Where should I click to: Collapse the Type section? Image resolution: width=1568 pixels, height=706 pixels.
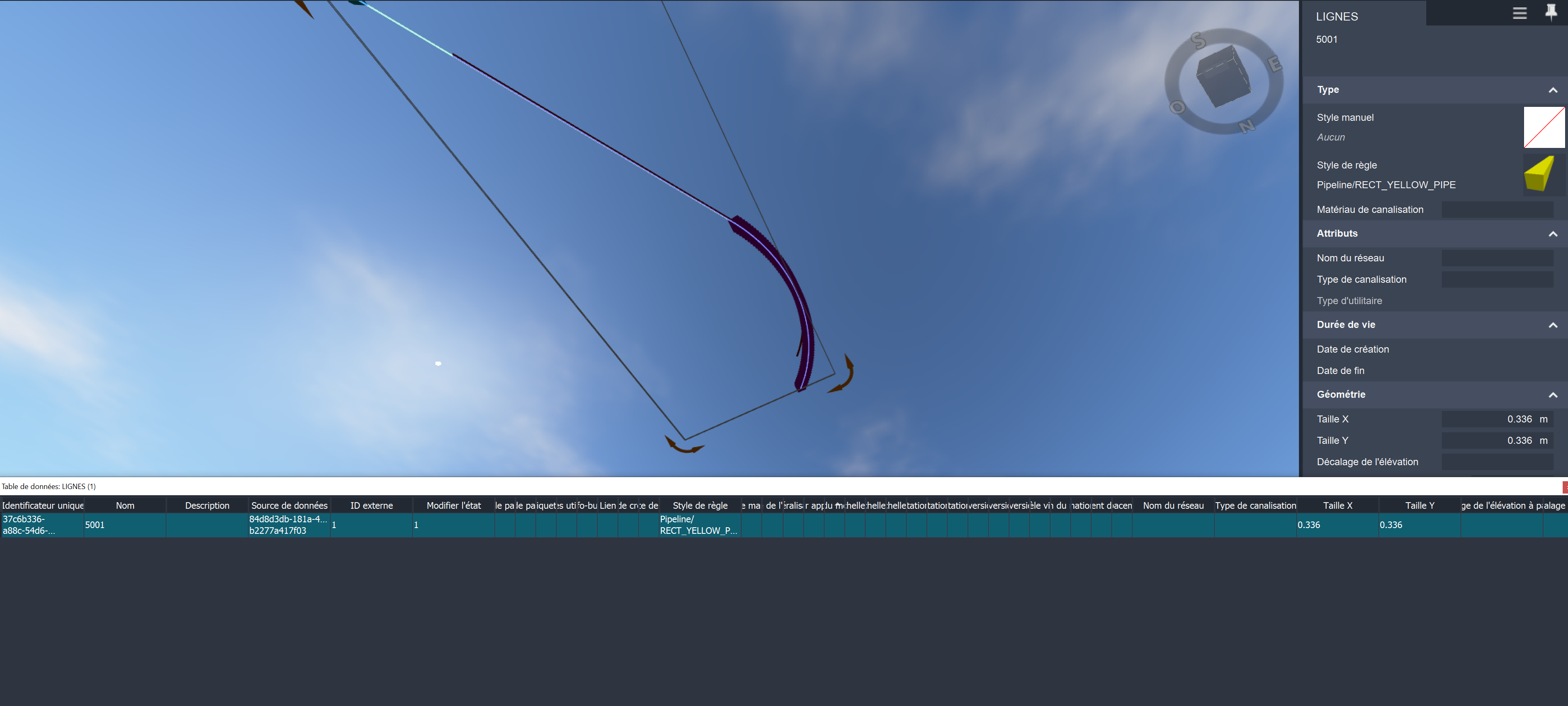1553,90
